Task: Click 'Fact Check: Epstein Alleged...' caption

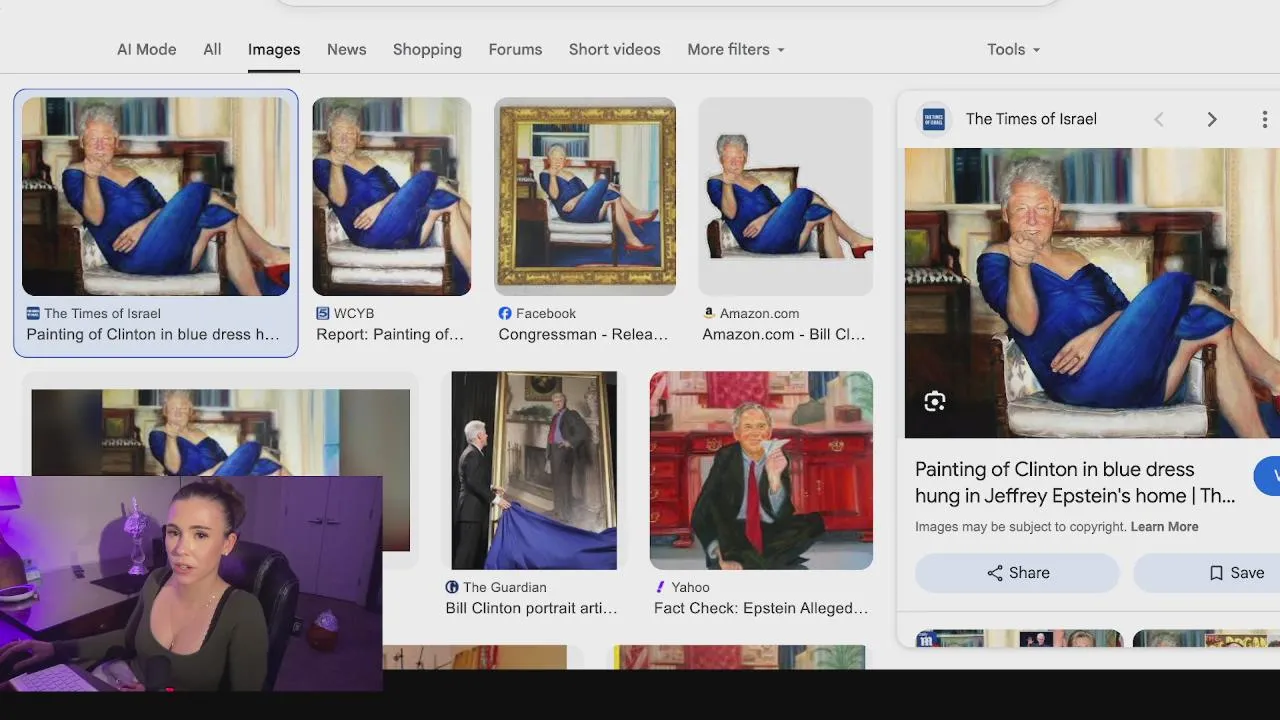Action: [761, 608]
